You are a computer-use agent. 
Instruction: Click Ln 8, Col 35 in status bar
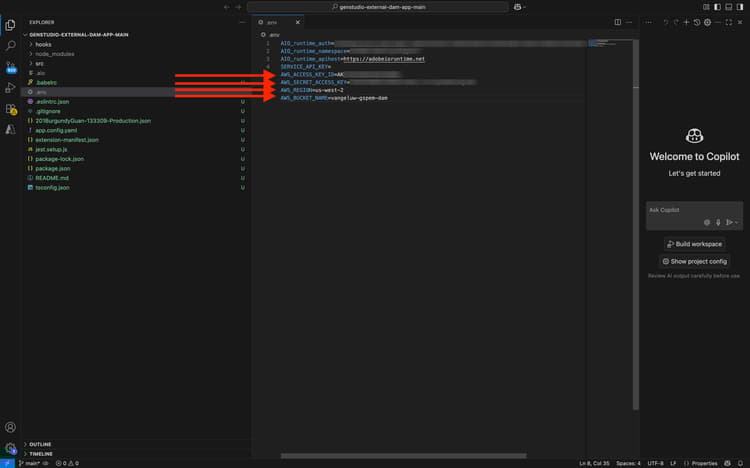pos(594,463)
